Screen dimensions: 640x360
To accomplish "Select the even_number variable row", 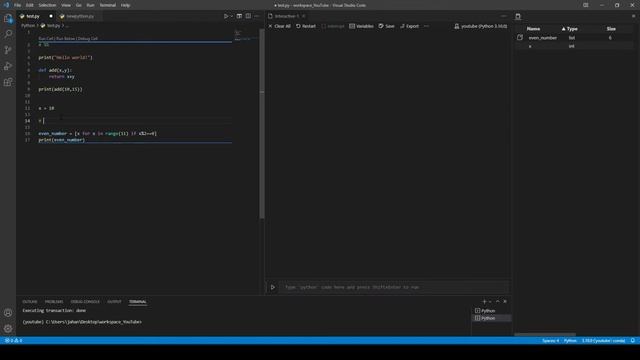I will (x=574, y=38).
